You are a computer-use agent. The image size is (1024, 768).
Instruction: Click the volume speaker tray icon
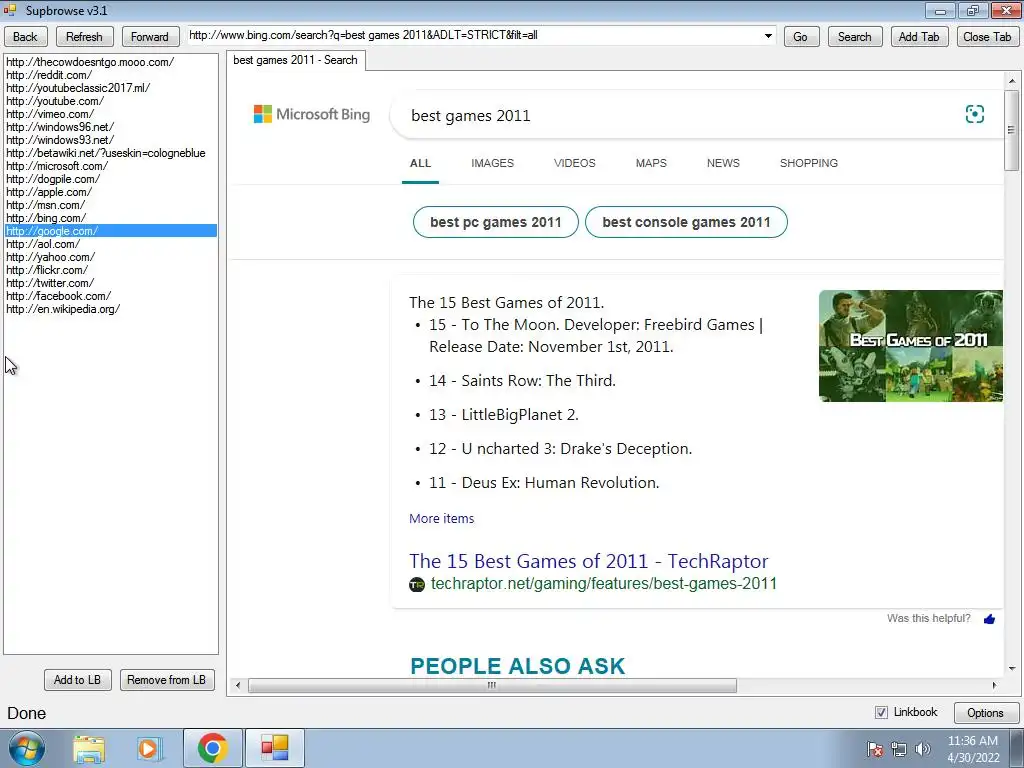[923, 749]
